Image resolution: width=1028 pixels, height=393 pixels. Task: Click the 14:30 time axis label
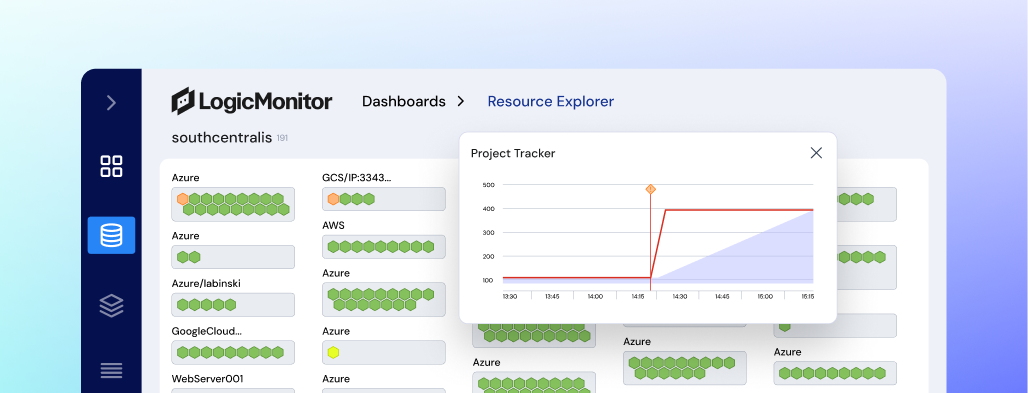680,297
